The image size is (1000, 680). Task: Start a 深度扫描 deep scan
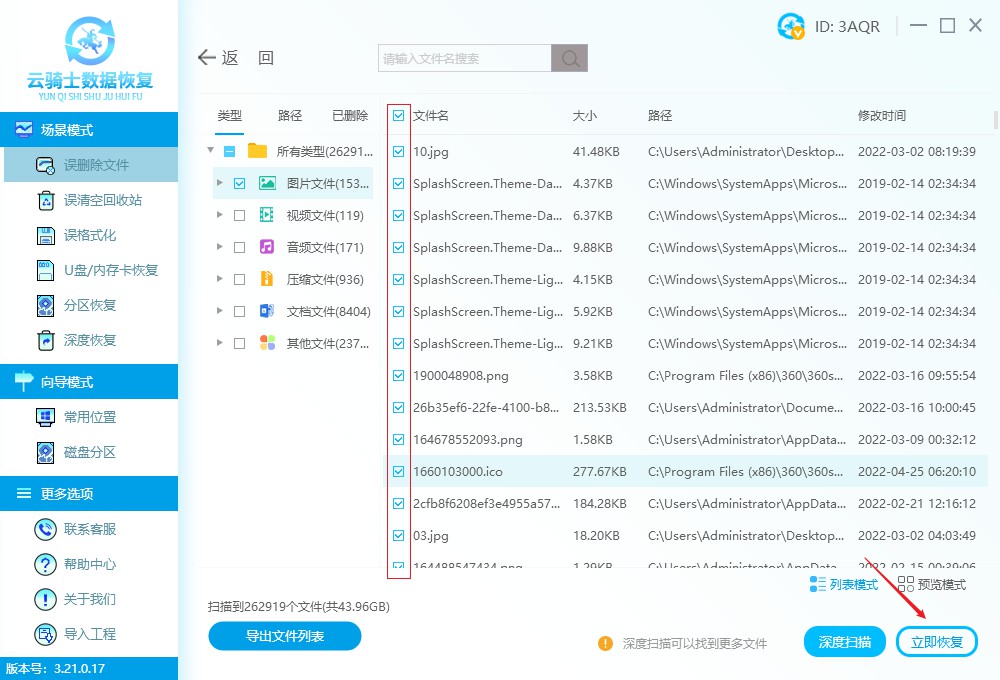click(x=844, y=642)
